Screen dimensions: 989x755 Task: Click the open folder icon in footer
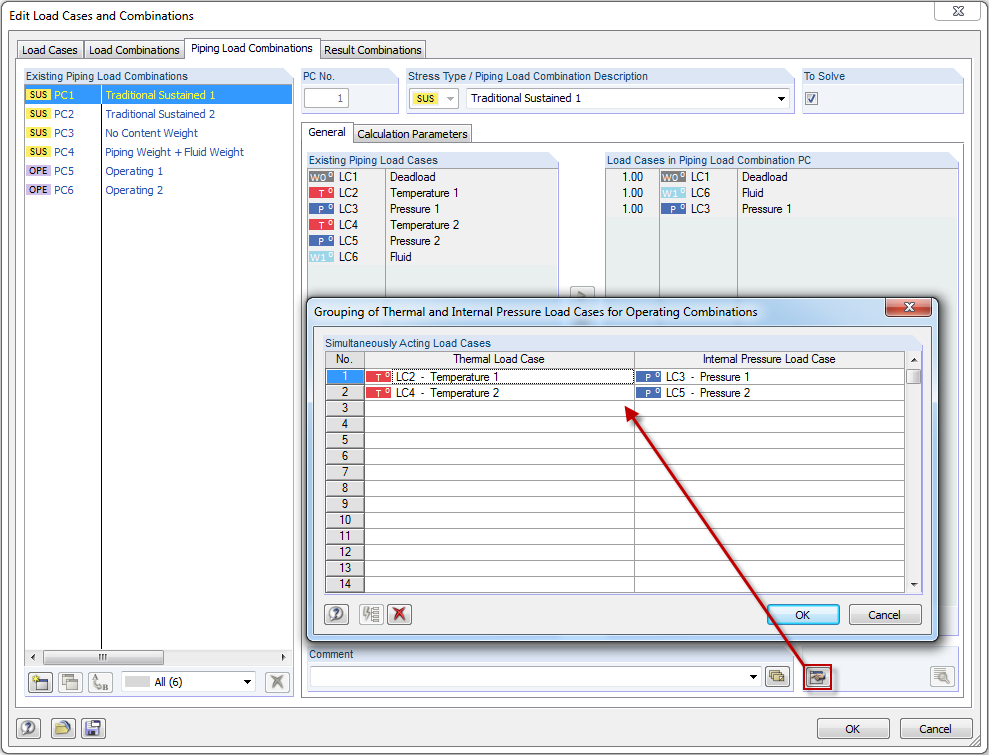coord(62,729)
